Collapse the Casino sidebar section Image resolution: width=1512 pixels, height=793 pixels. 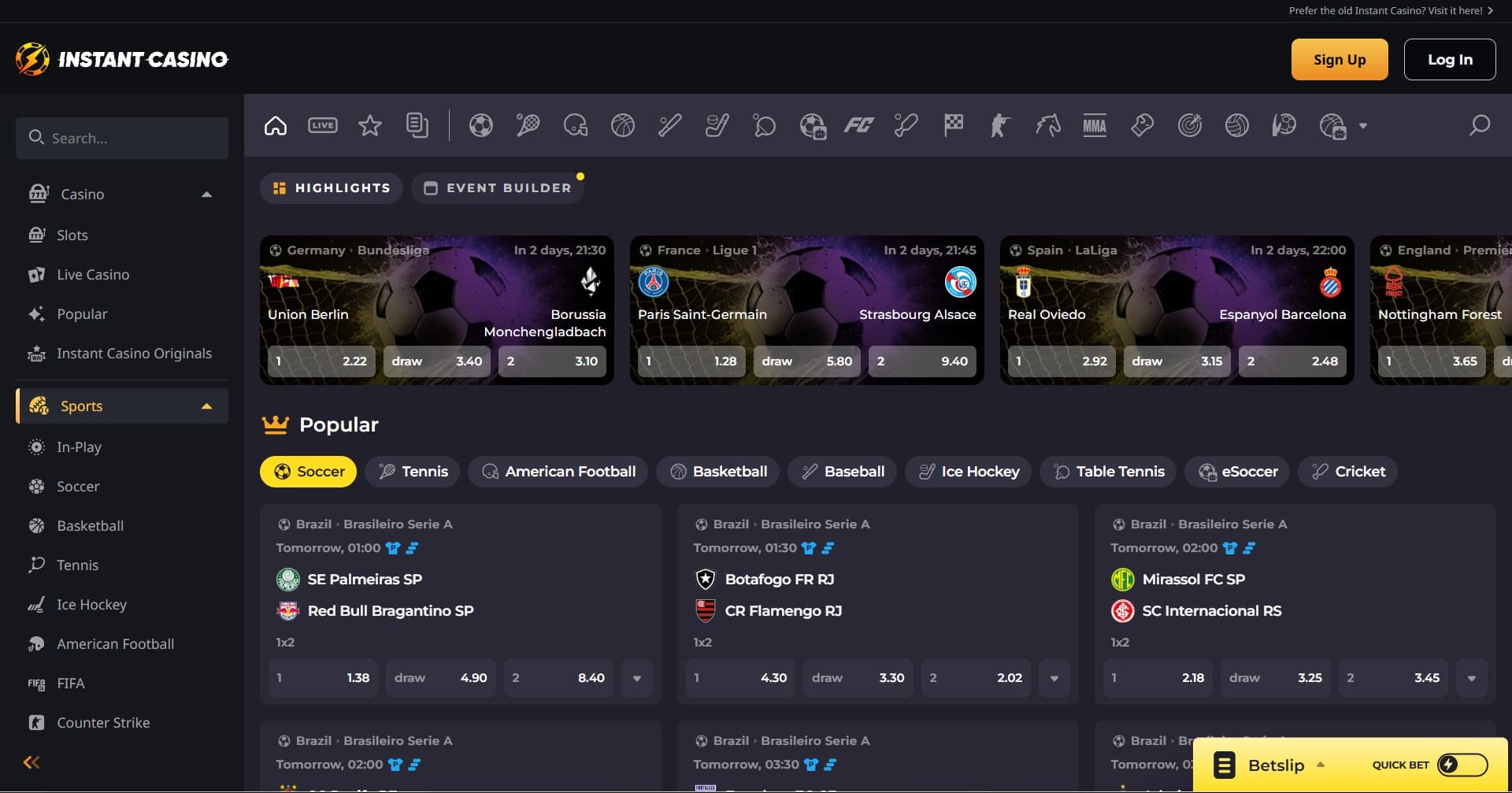click(x=206, y=195)
